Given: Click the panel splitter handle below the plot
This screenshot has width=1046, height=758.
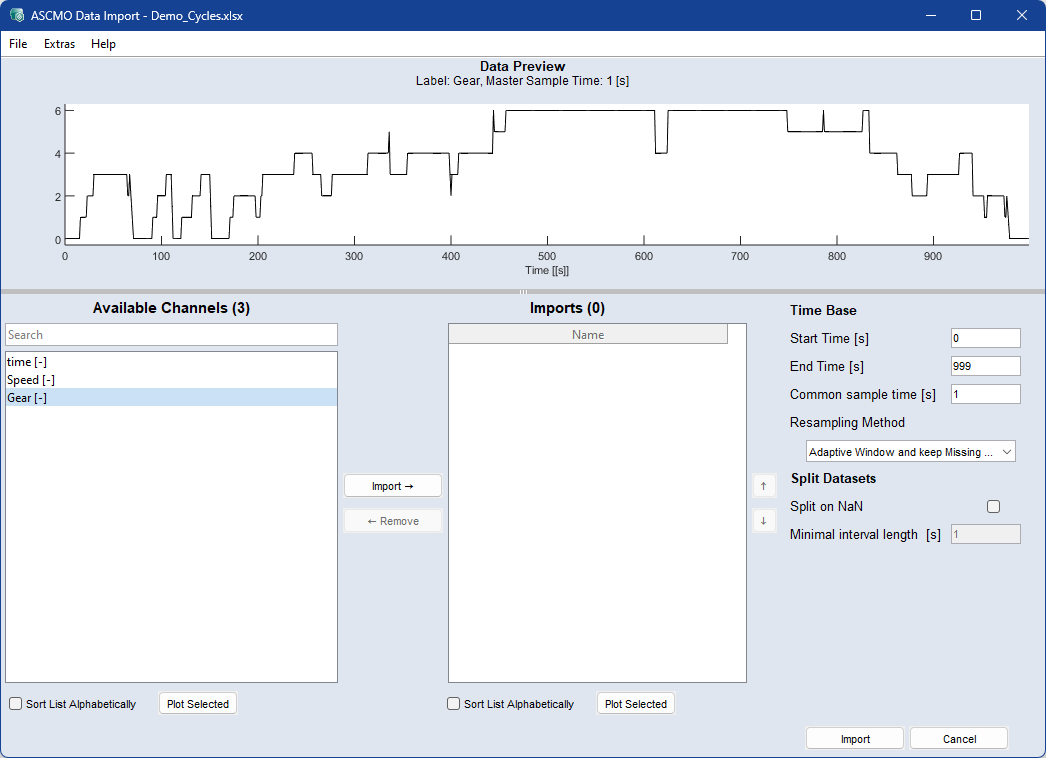Looking at the screenshot, I should [x=523, y=292].
